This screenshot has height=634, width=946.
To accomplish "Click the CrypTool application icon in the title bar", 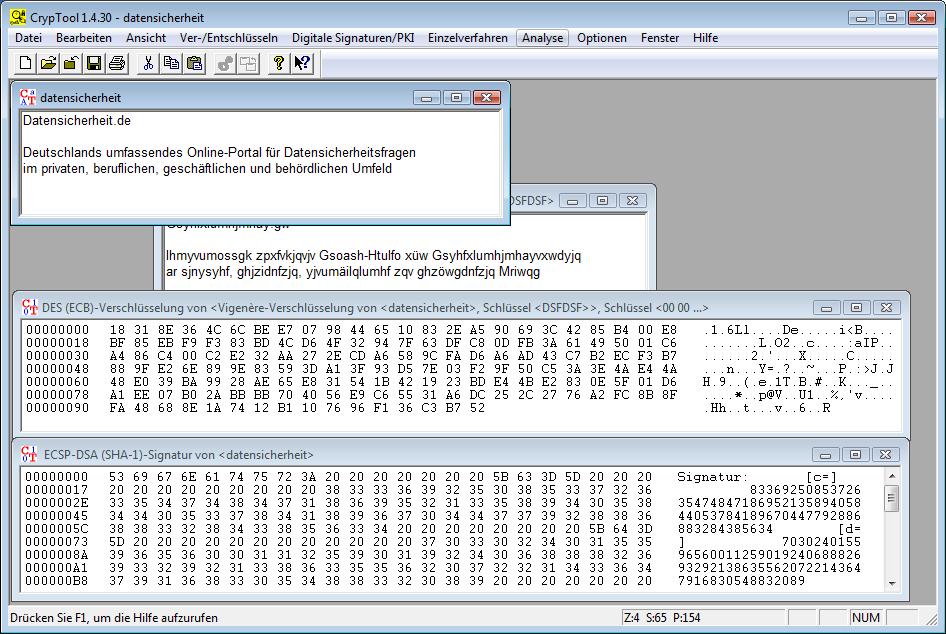I will (x=18, y=17).
